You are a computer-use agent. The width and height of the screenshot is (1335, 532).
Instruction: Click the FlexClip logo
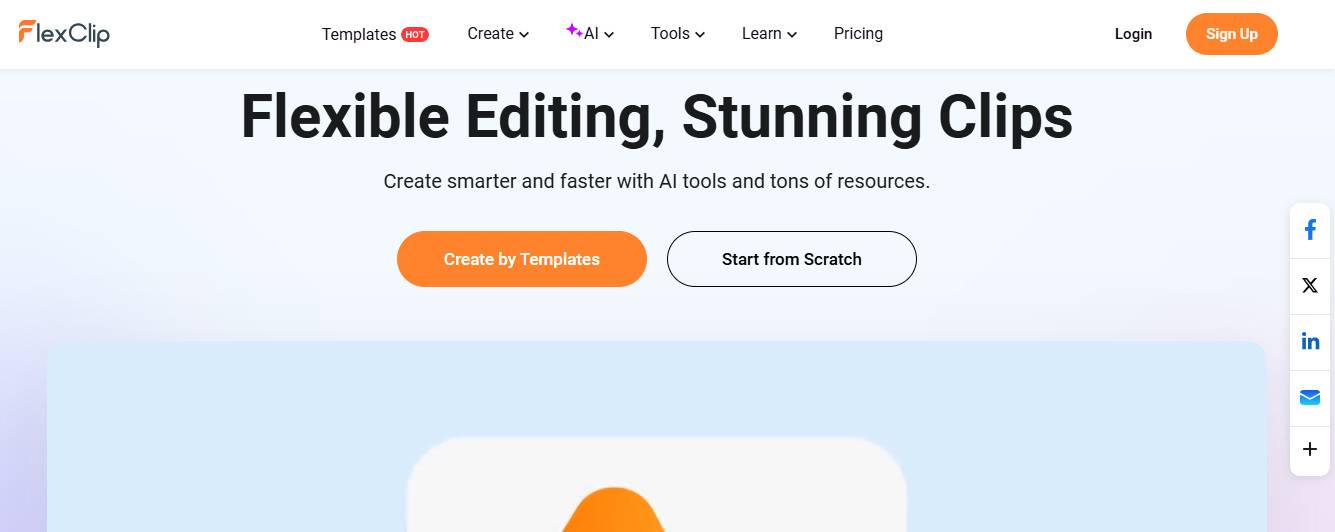click(64, 33)
